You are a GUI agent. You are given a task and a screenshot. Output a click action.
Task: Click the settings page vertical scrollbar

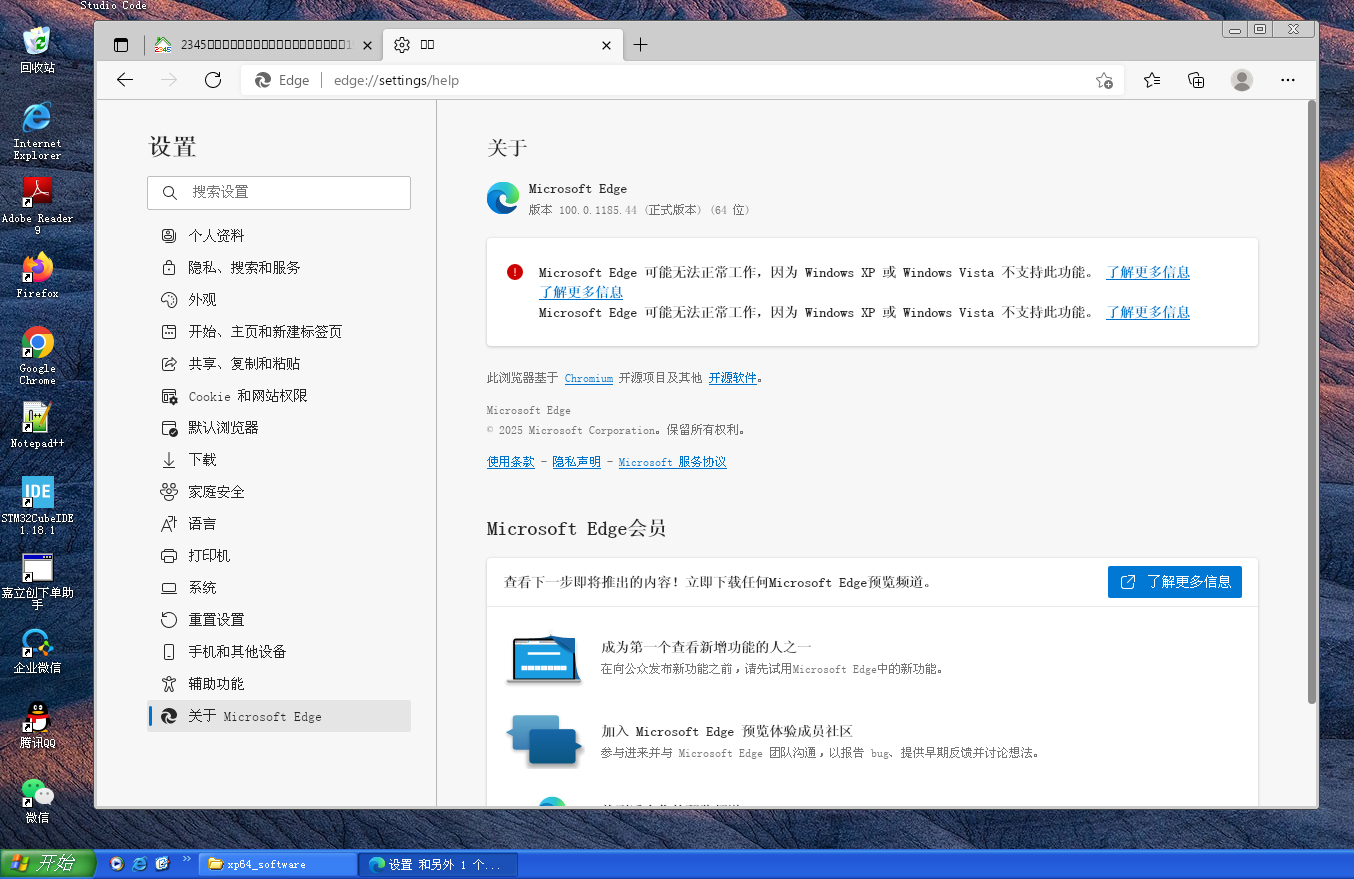(x=1312, y=400)
